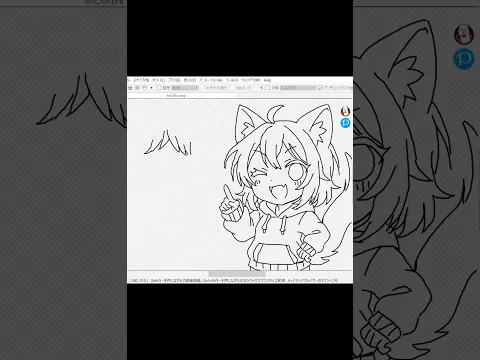The height and width of the screenshot is (360, 480).
Task: Click the third icon in the toolbar row
Action: [x=144, y=88]
